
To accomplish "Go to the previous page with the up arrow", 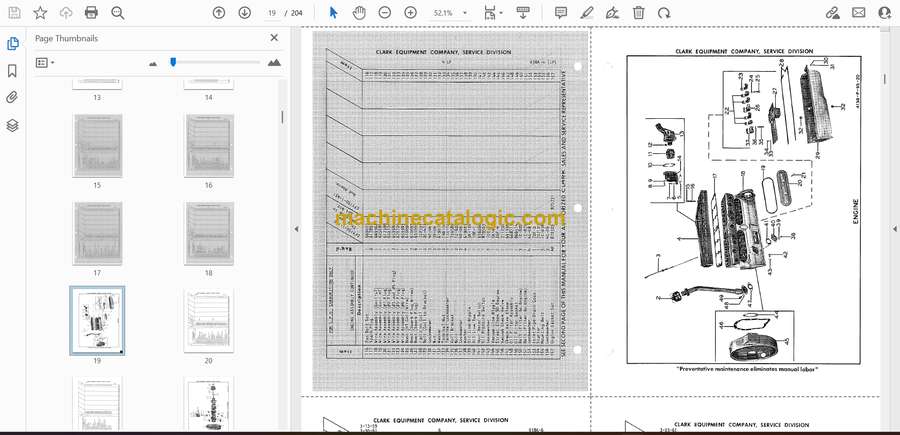I will 219,13.
